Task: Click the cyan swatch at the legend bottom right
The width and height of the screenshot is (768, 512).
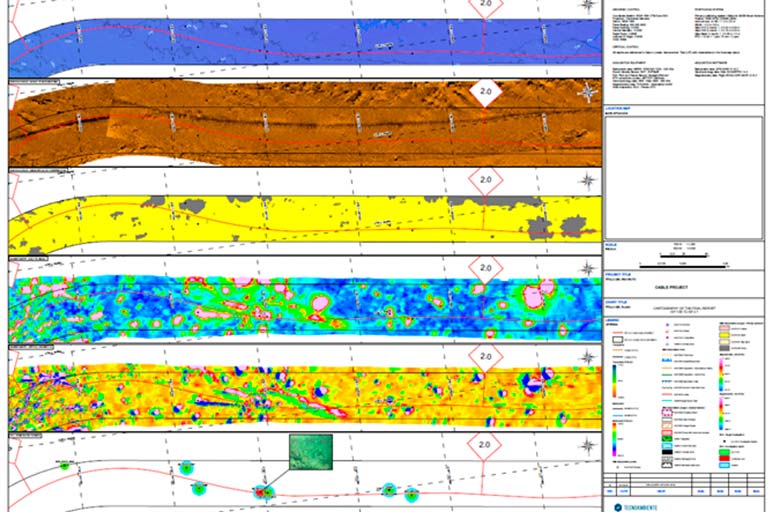Action: click(x=725, y=465)
